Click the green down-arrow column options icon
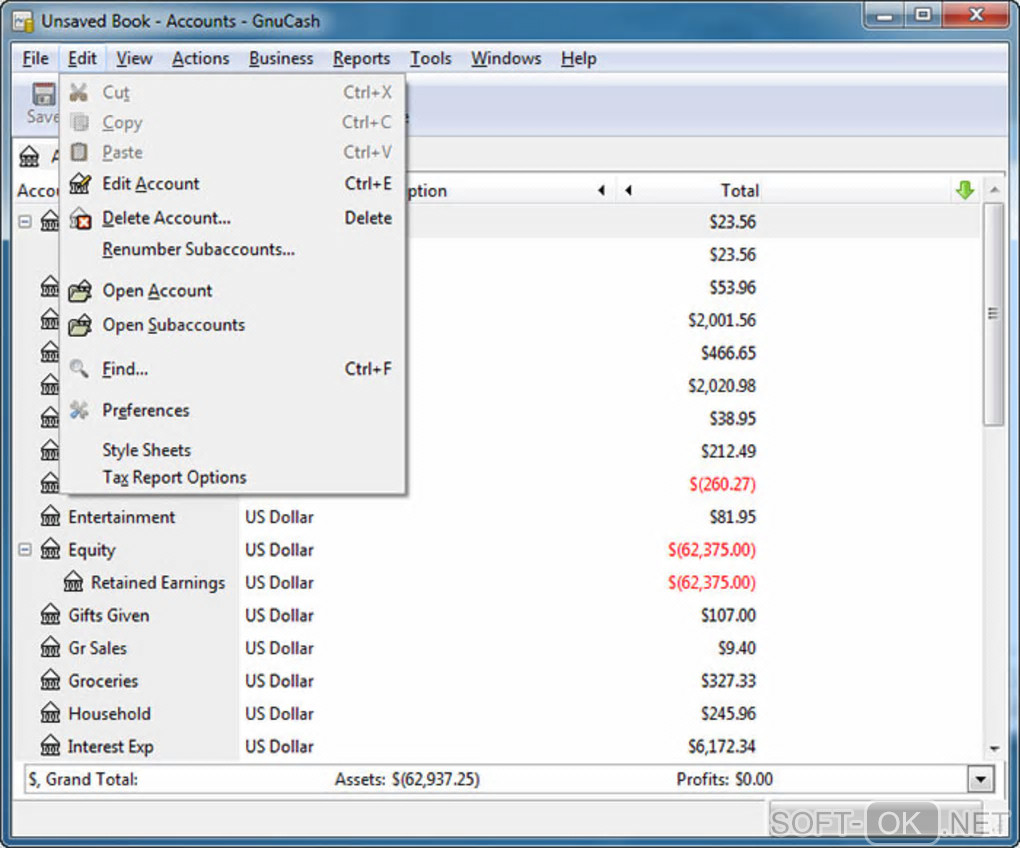This screenshot has width=1020, height=848. 965,191
